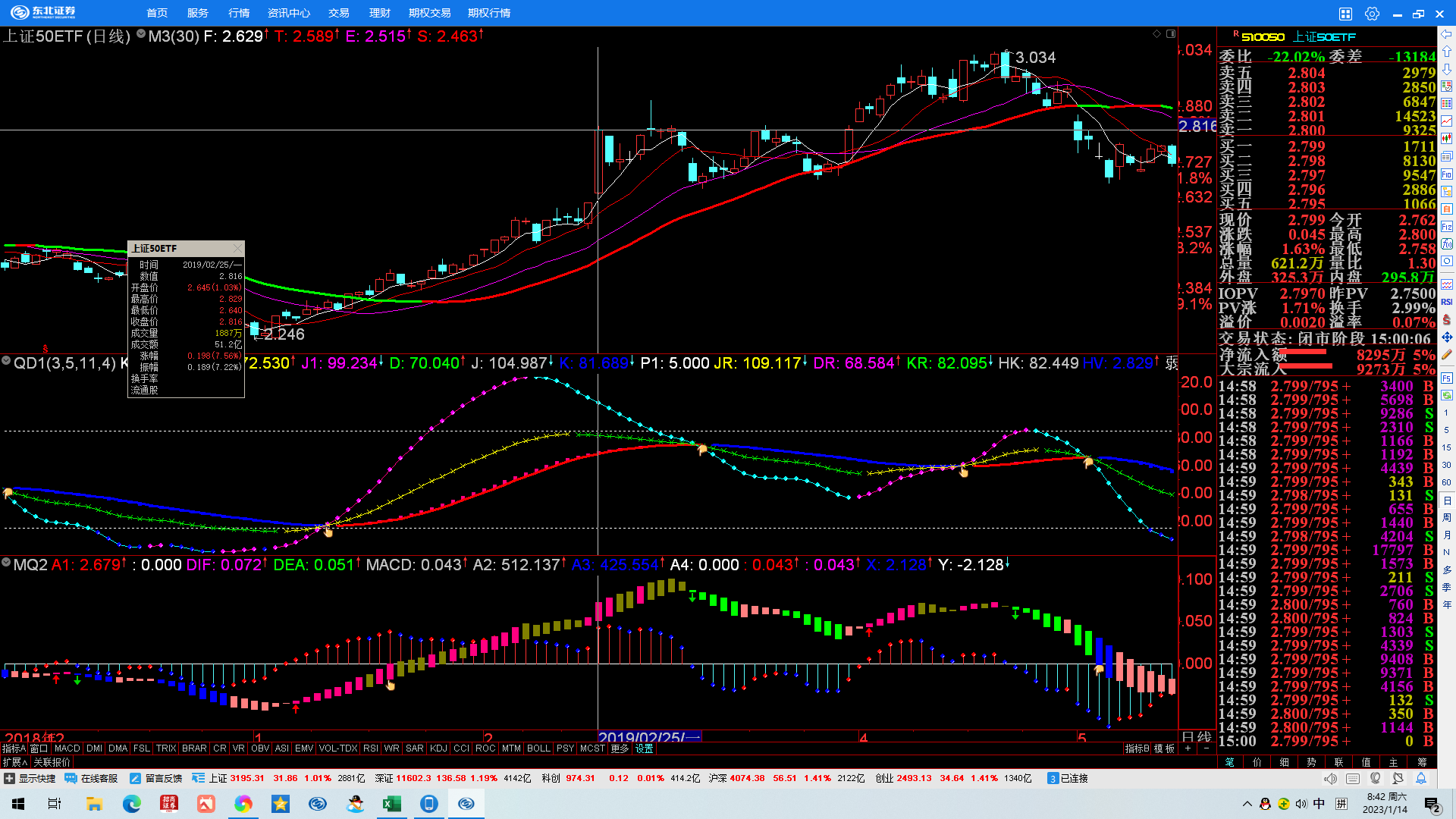Click the back arrow icon in right sidebar

[x=1447, y=34]
